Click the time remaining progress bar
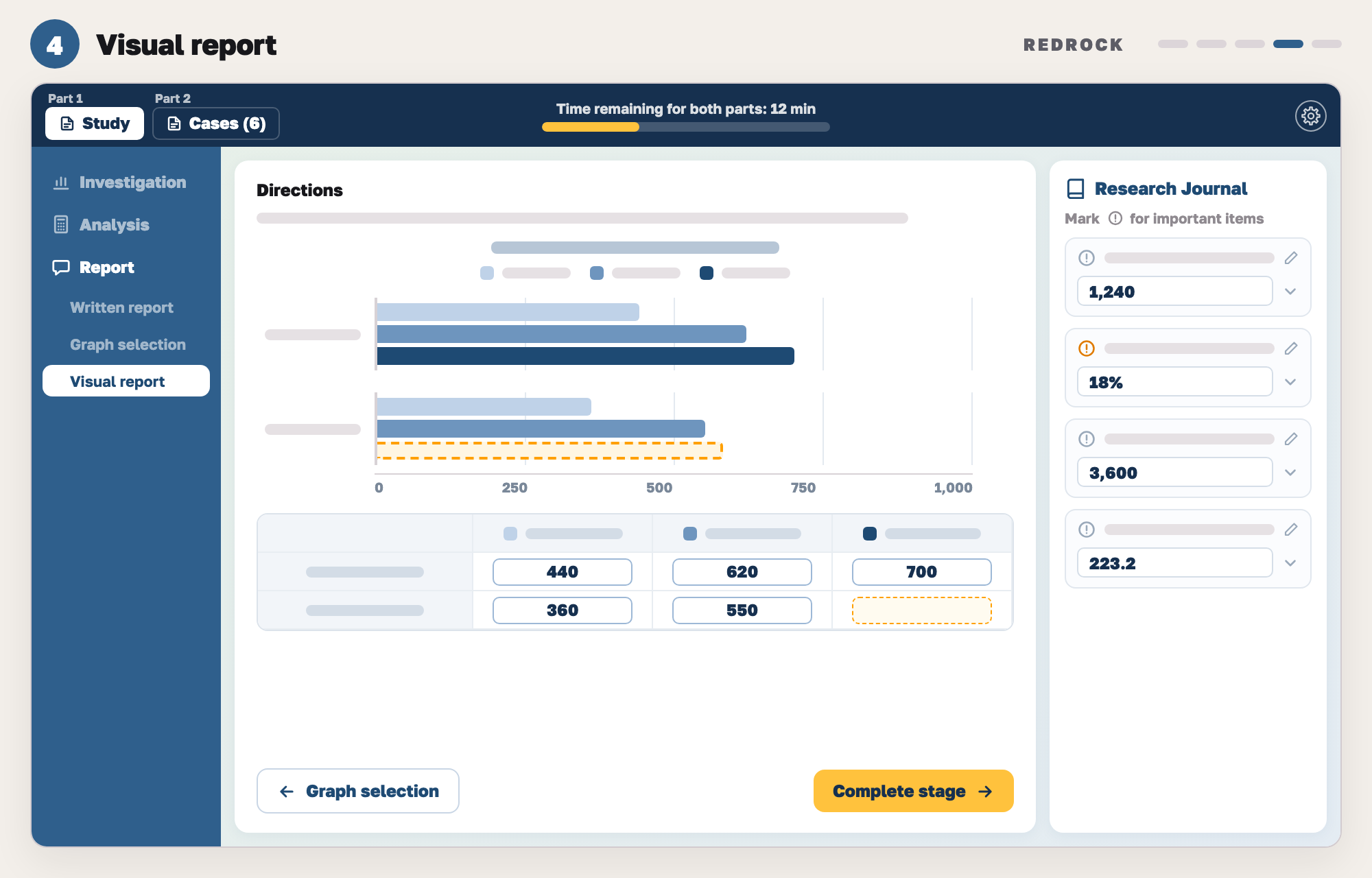 tap(686, 127)
